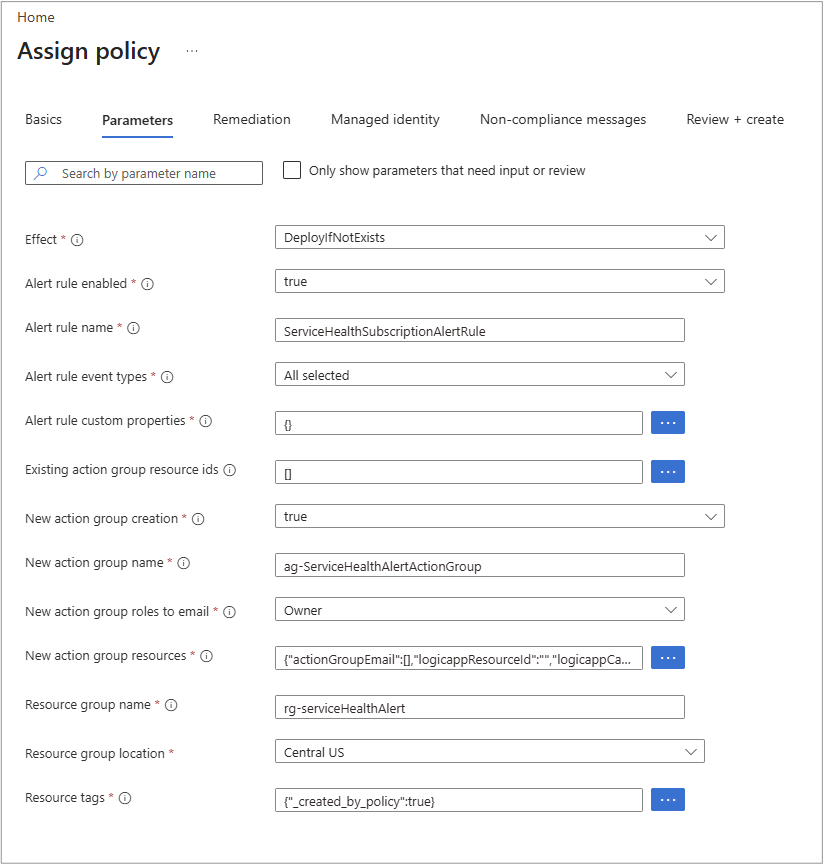
Task: Open editor for Alert rule custom properties
Action: coord(667,423)
